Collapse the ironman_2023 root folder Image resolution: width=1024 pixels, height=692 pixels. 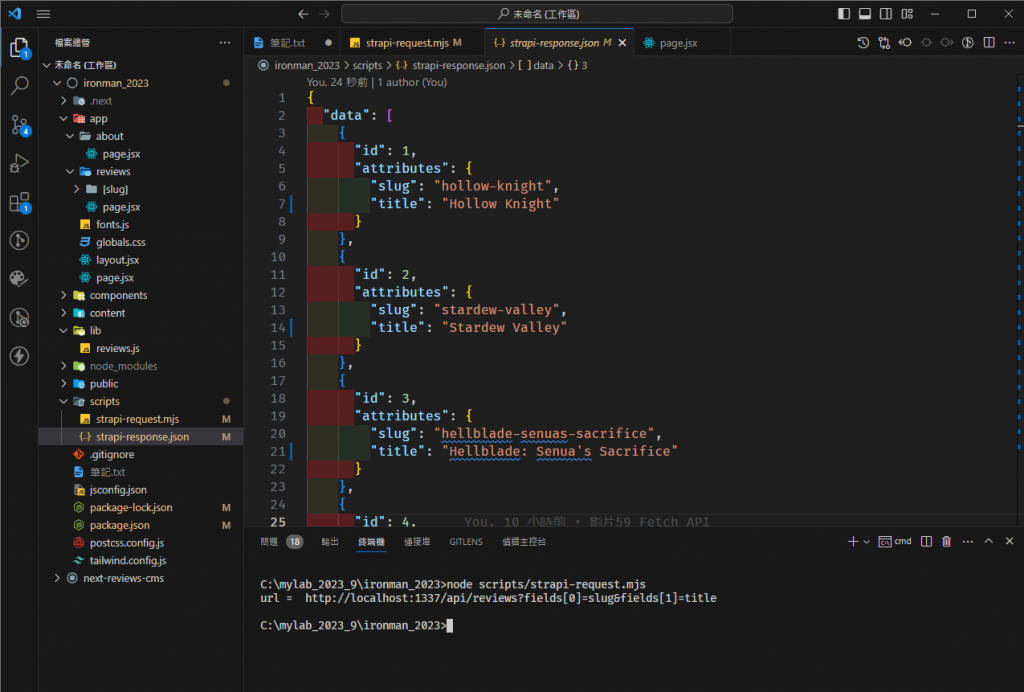57,83
